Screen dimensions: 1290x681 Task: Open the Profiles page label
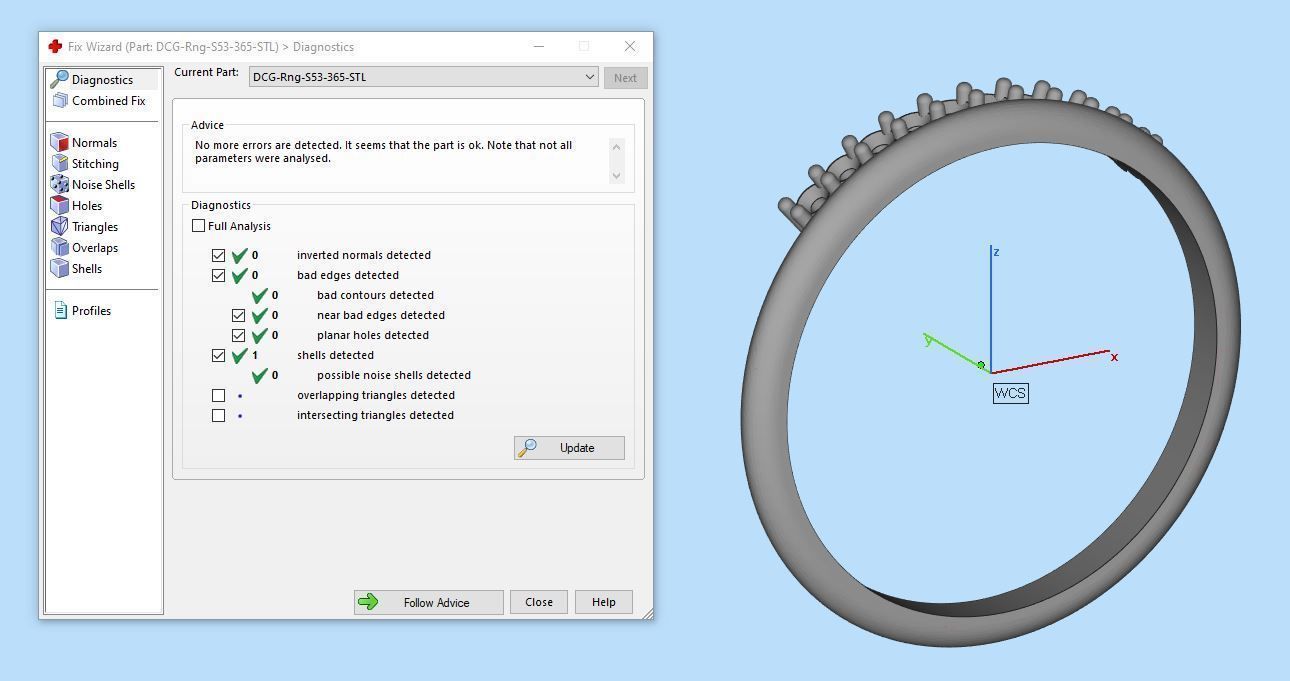(91, 311)
